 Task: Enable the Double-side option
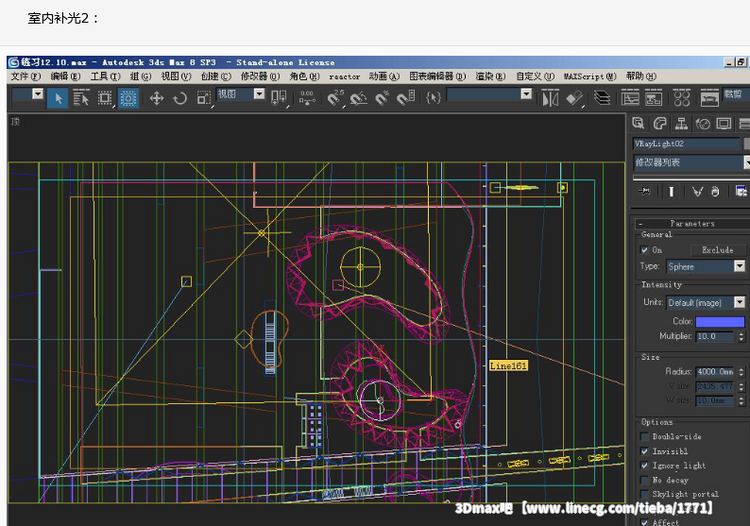[644, 437]
